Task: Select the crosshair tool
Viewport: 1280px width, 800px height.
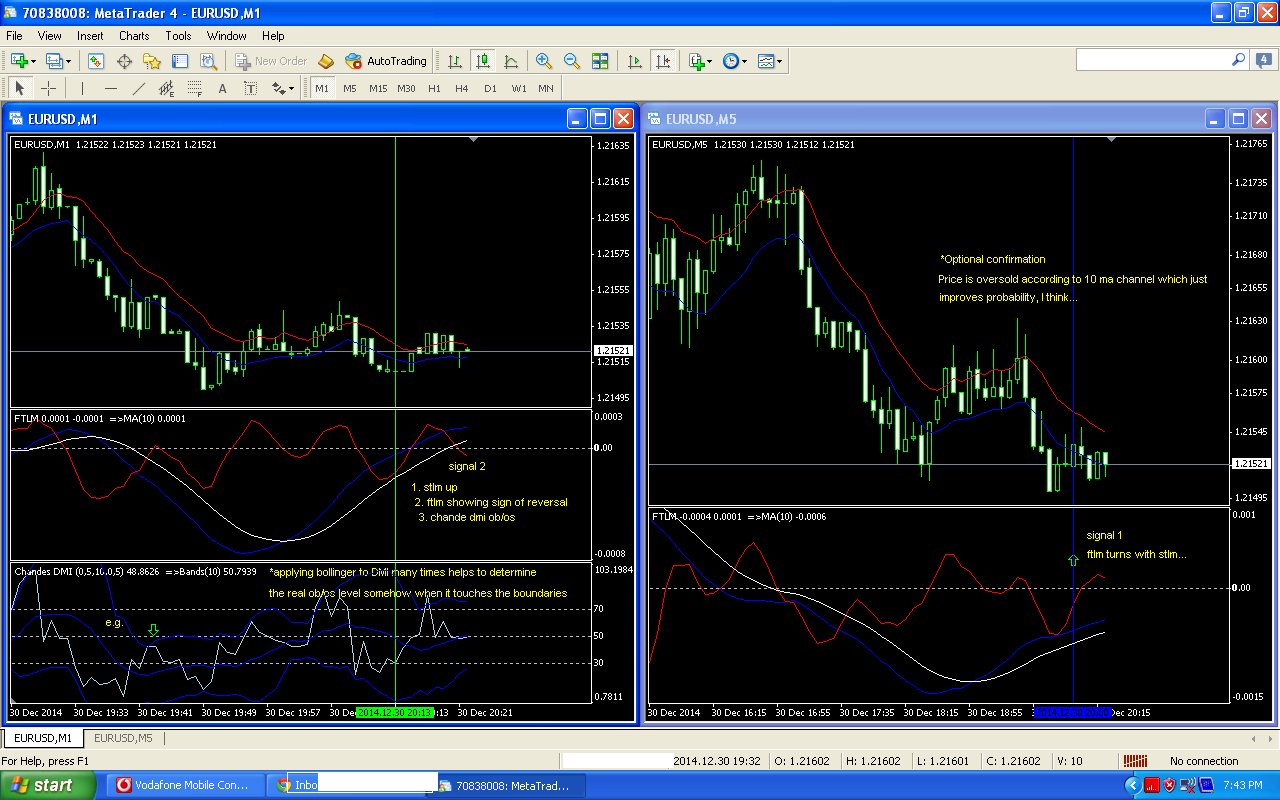Action: 47,88
